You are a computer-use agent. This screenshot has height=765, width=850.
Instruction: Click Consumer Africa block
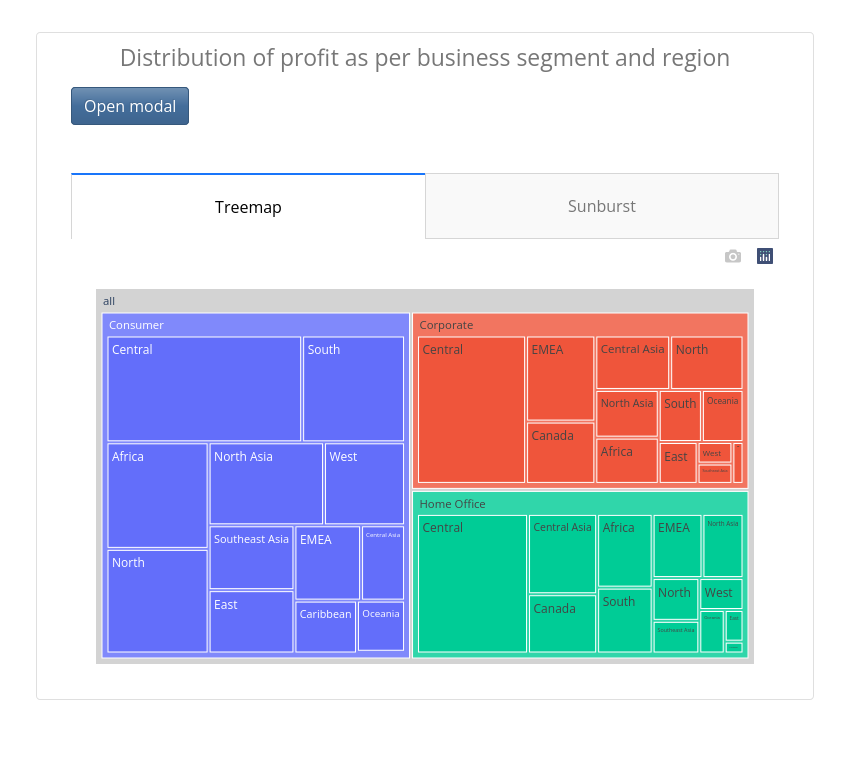[x=158, y=496]
